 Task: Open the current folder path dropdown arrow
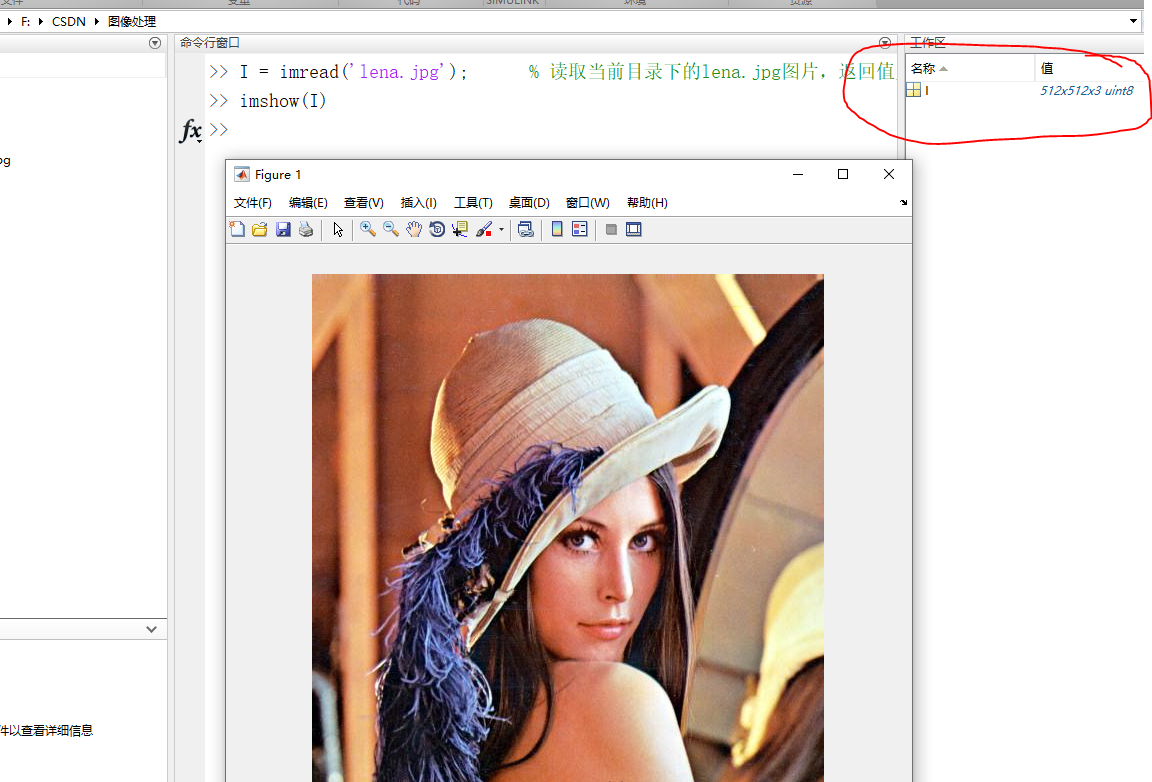coord(1133,20)
